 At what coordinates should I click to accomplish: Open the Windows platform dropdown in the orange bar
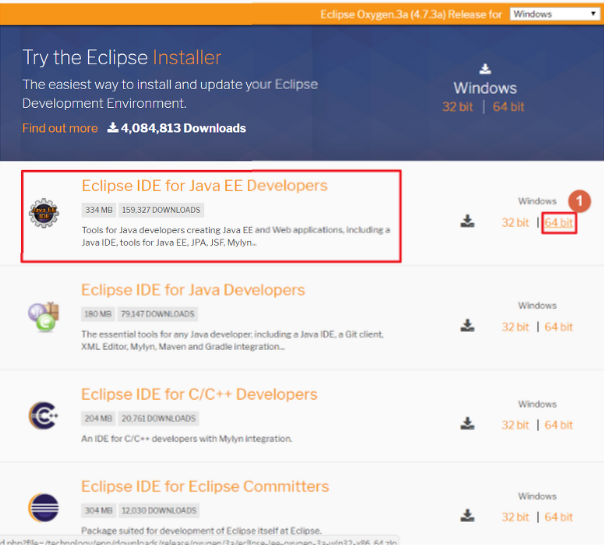(x=555, y=14)
